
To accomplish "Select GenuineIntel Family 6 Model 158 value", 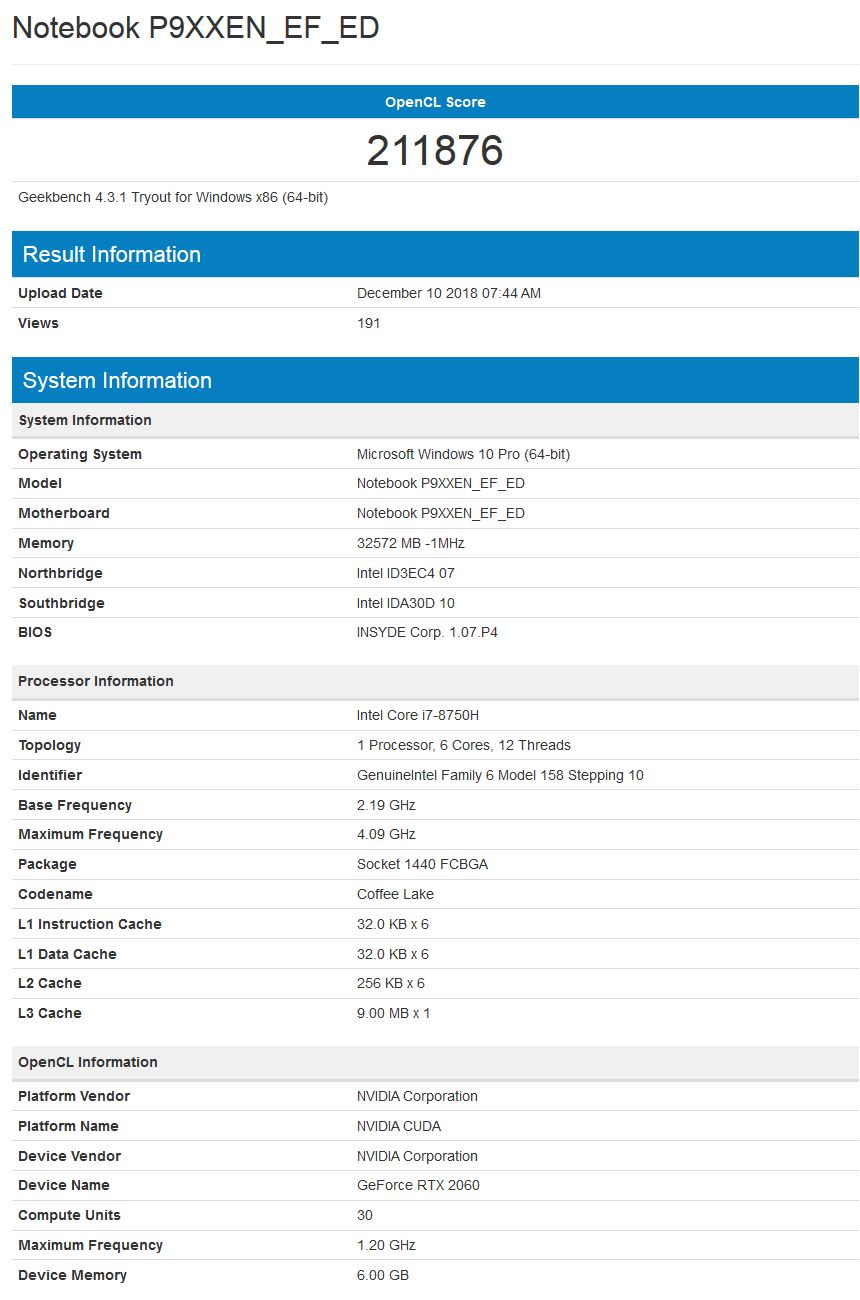I will pyautogui.click(x=501, y=775).
